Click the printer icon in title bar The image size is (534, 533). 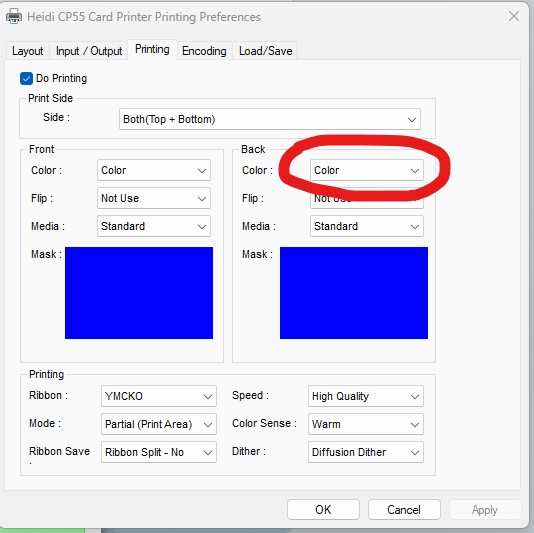coord(14,16)
